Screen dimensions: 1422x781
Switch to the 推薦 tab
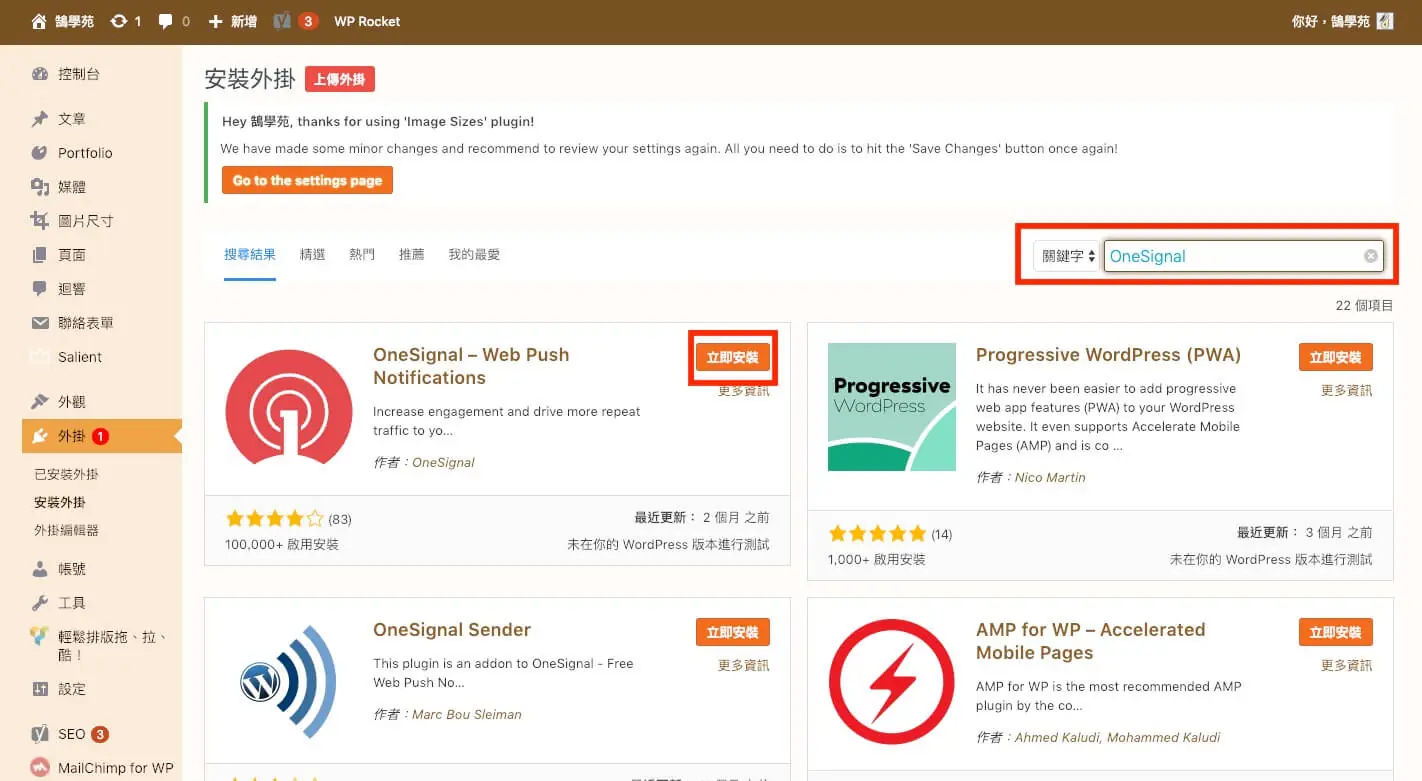pyautogui.click(x=412, y=255)
